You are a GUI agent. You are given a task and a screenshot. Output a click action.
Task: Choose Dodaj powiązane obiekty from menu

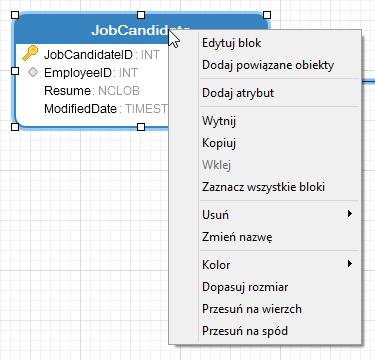tap(265, 65)
